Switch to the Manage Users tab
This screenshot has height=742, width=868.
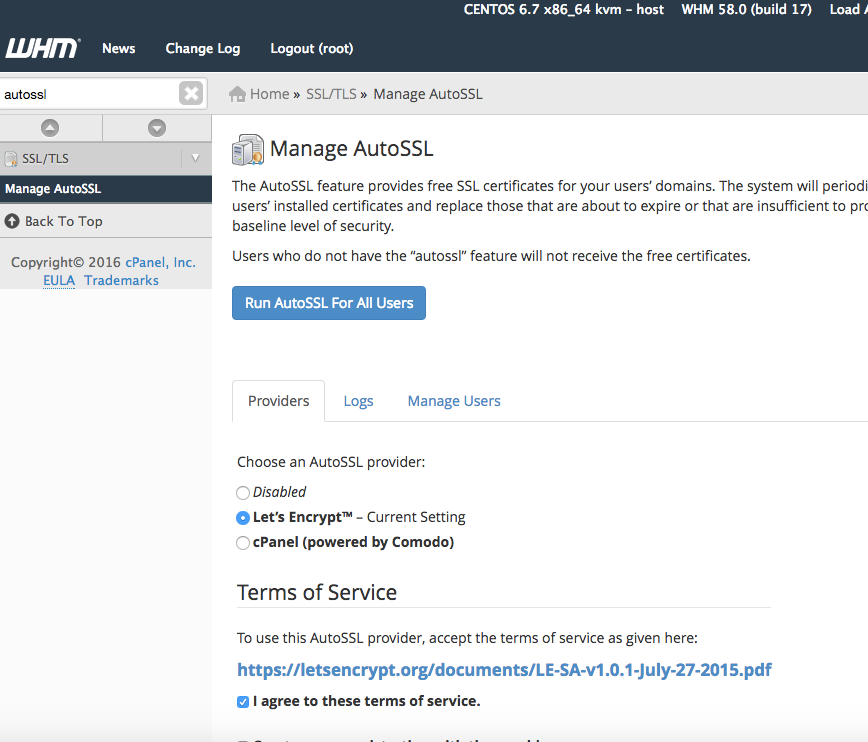tap(454, 401)
